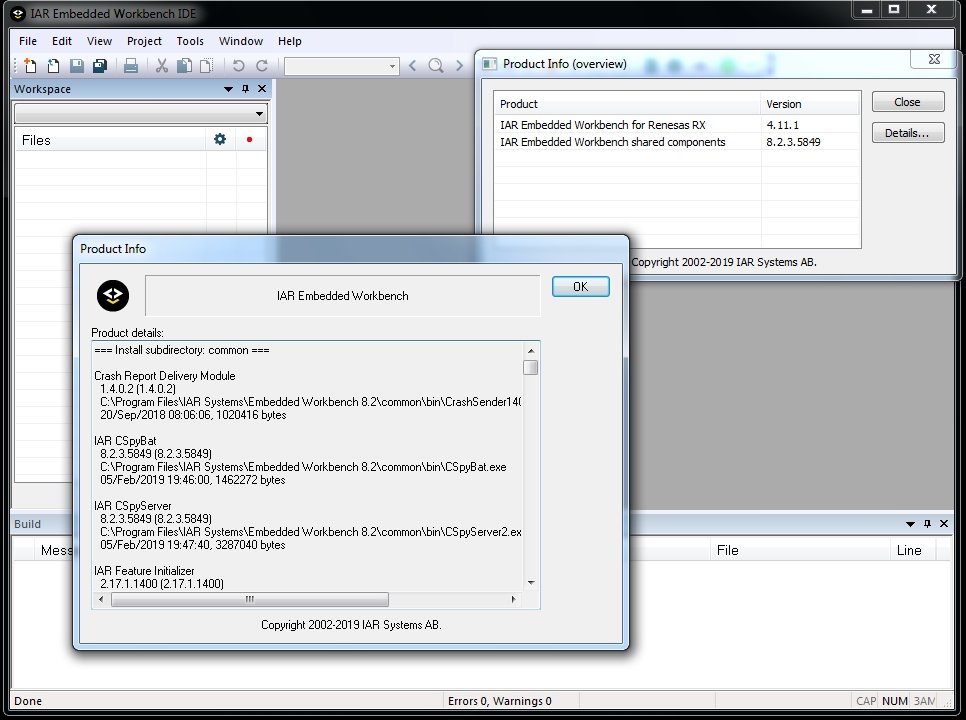
Task: Click the CAP indicator in status bar
Action: (x=866, y=701)
